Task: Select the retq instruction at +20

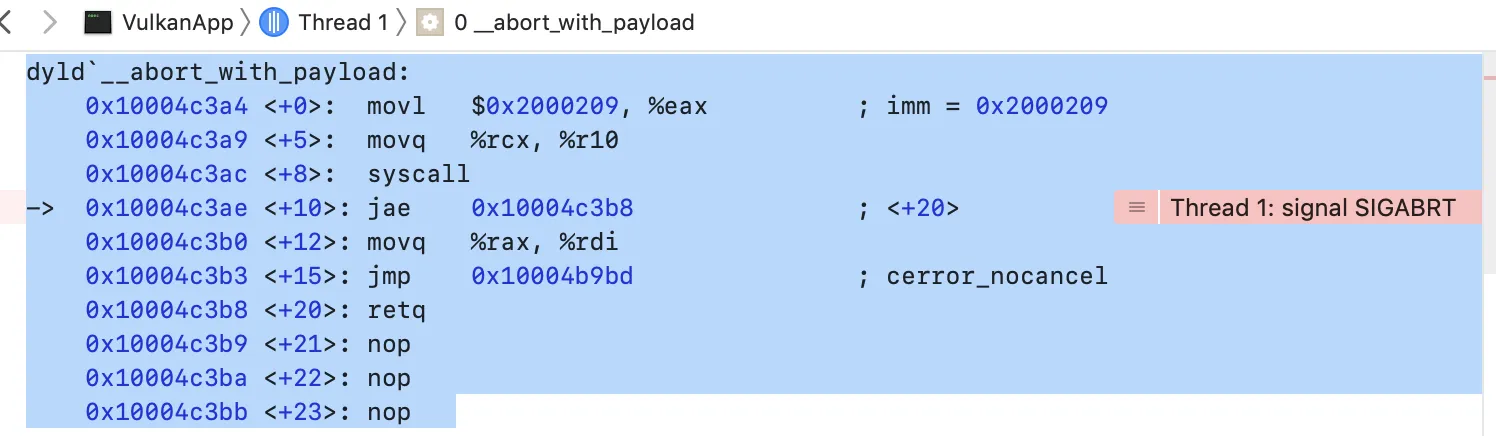Action: click(x=753, y=310)
